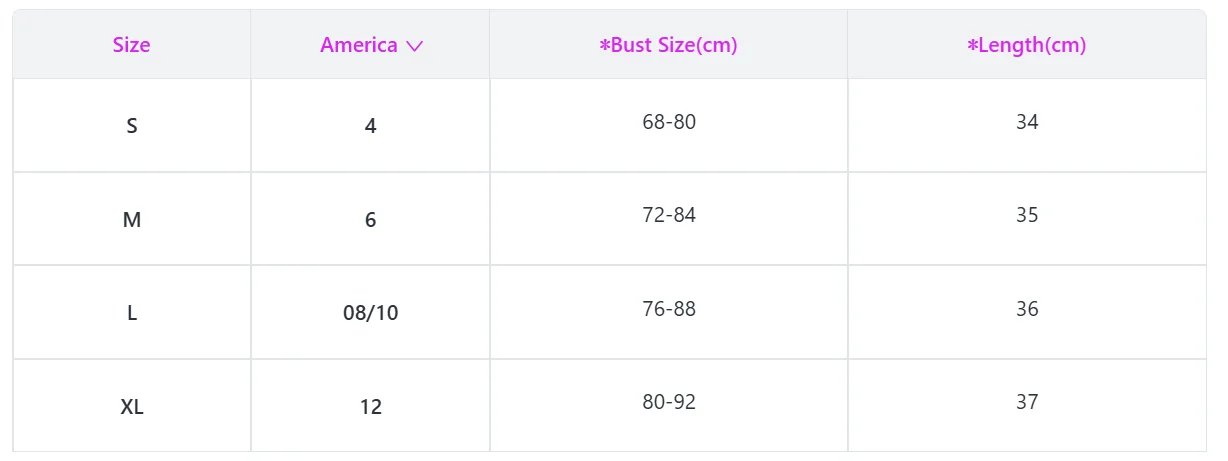Select the XL size row label
The height and width of the screenshot is (461, 1228).
(x=132, y=407)
